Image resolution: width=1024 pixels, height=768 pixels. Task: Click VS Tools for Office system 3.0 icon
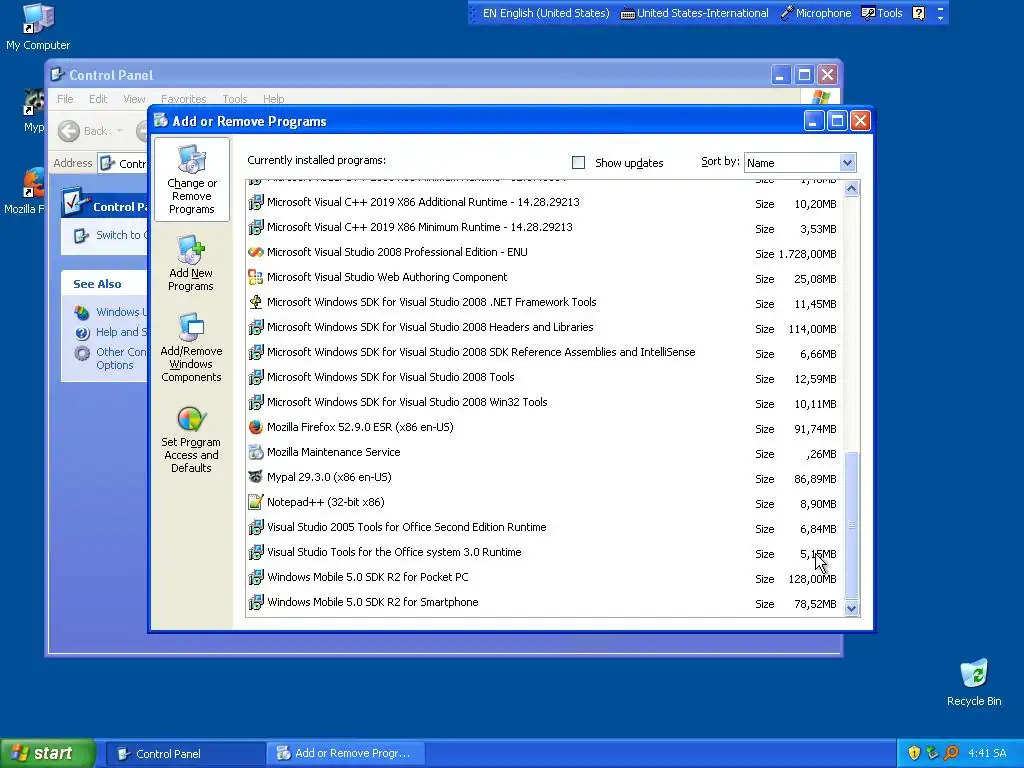[x=256, y=552]
